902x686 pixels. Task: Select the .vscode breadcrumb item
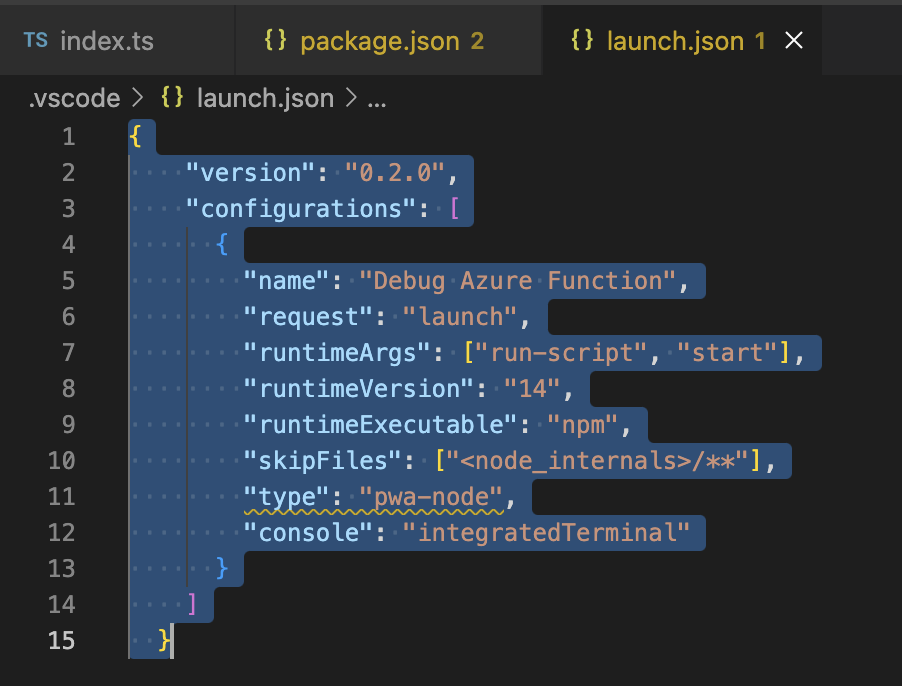click(74, 98)
